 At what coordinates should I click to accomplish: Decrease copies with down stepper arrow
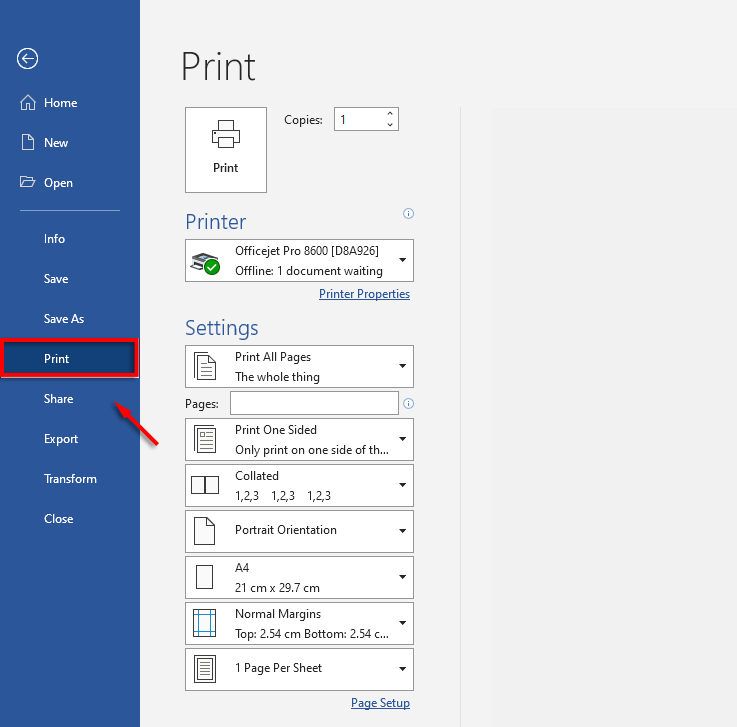pos(390,125)
